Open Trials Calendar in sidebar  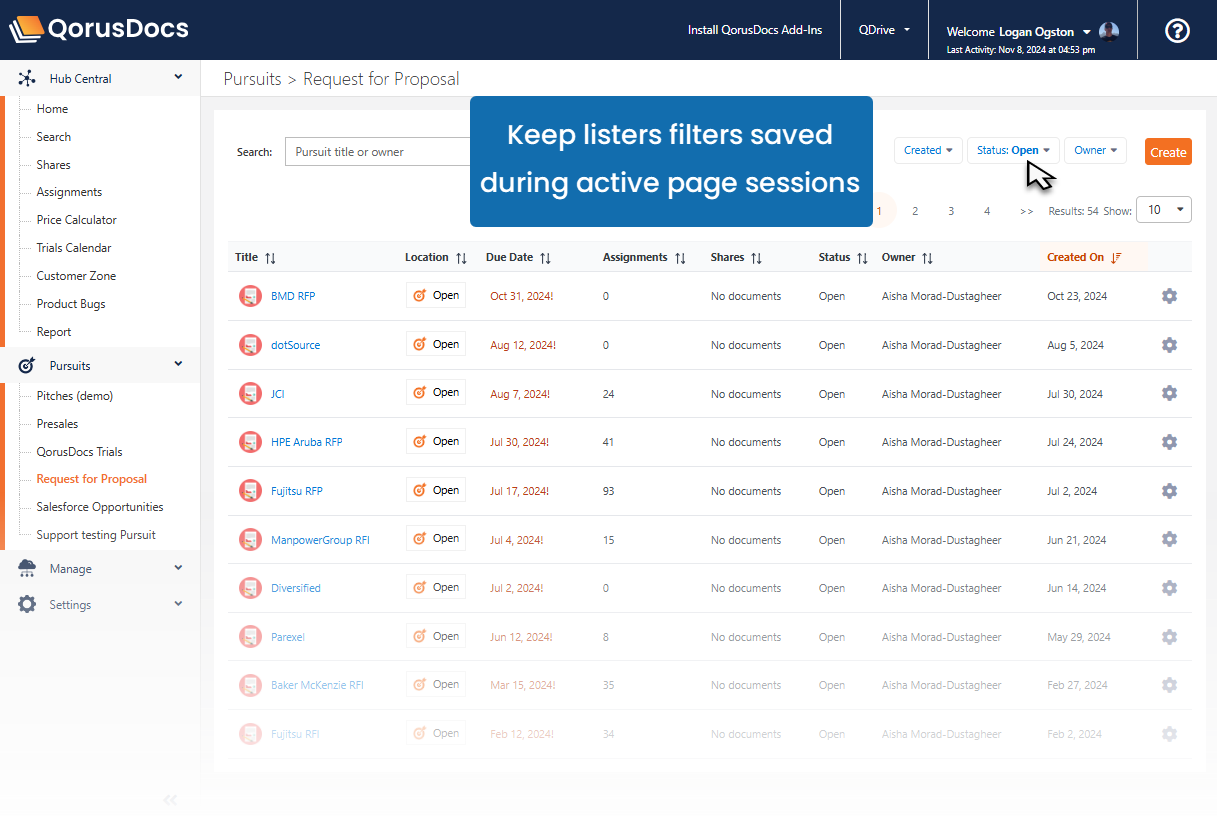(x=74, y=248)
